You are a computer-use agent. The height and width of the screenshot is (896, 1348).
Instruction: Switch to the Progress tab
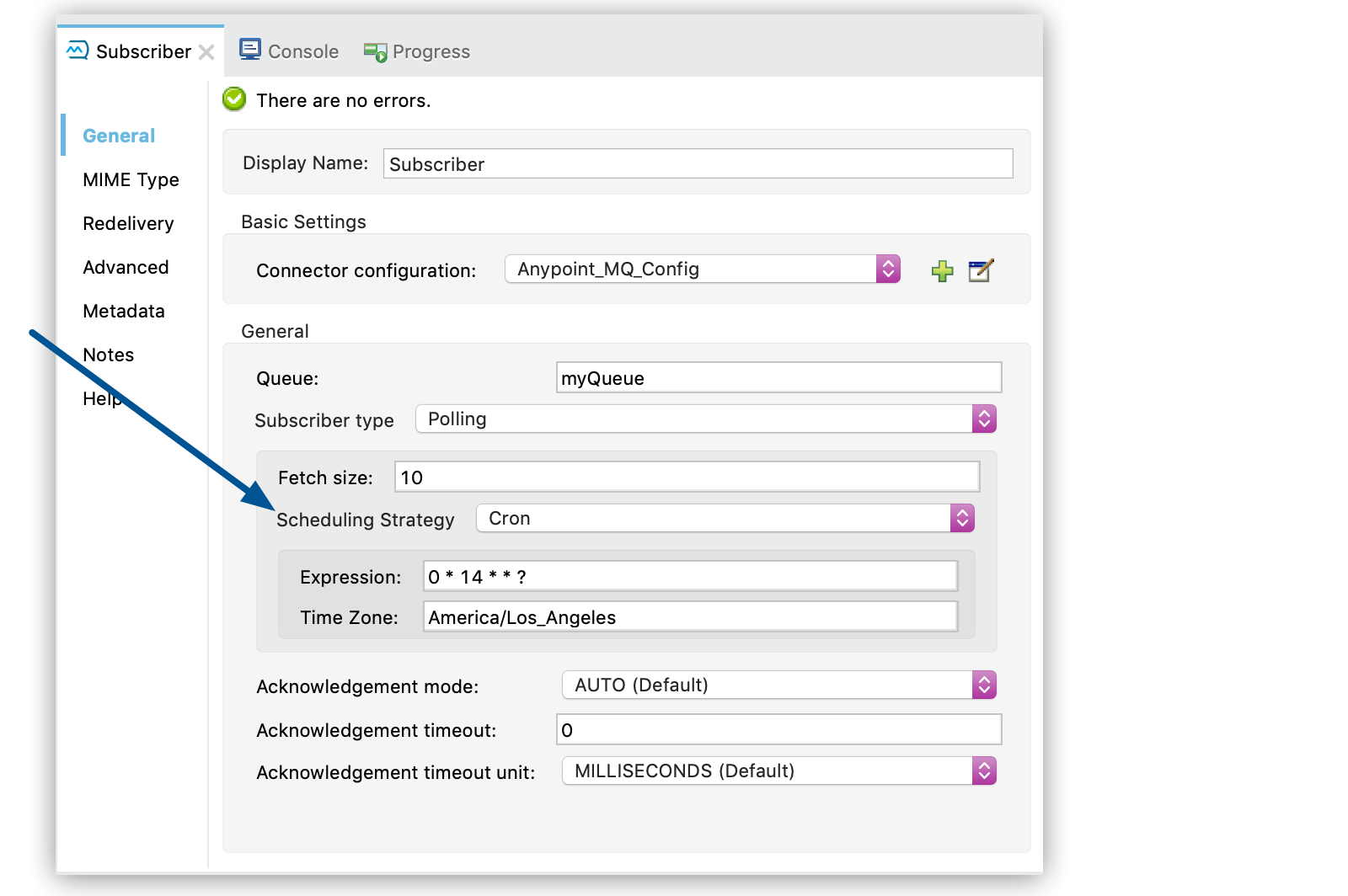point(430,51)
